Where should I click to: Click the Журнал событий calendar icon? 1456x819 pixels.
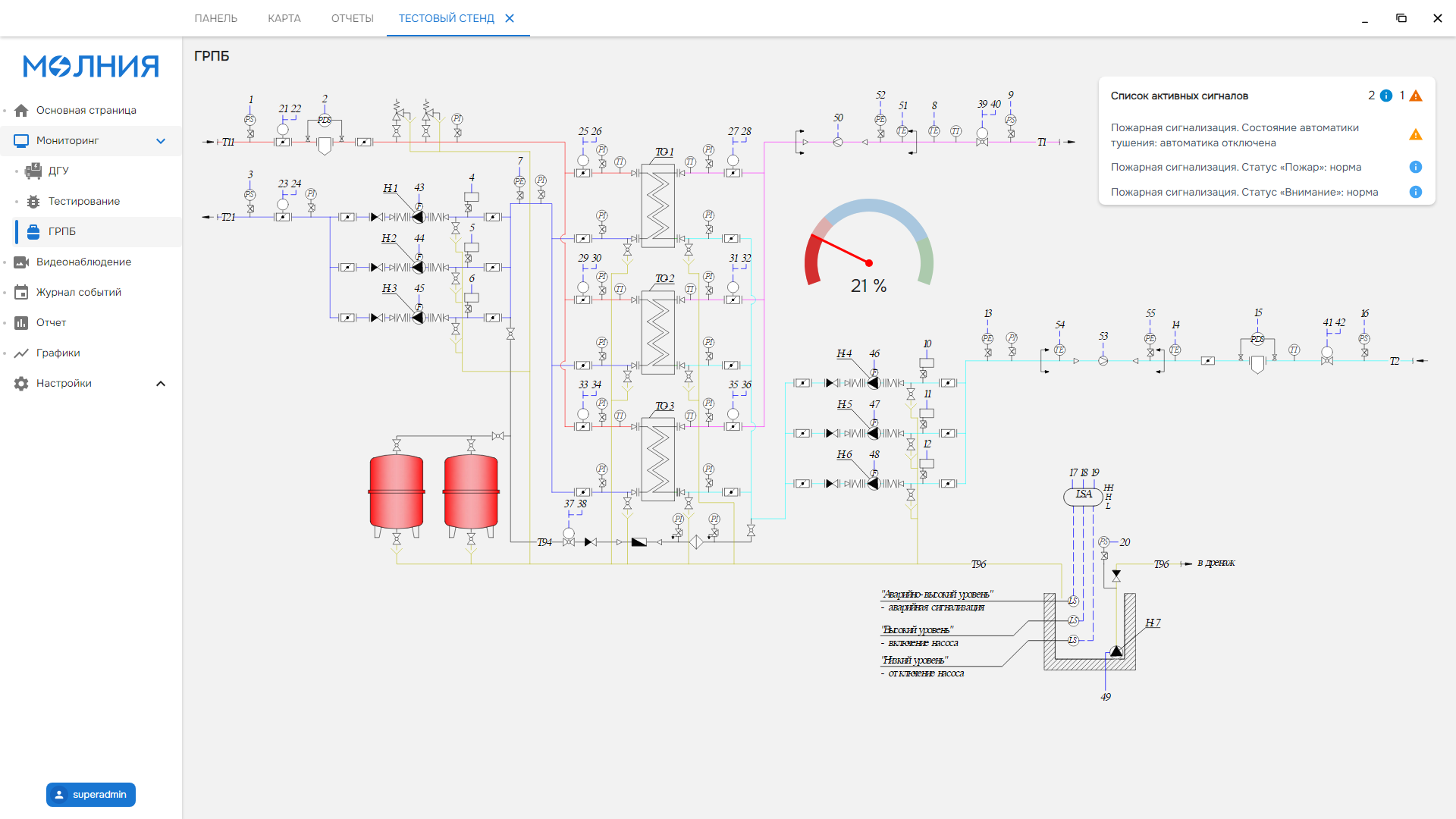pyautogui.click(x=21, y=292)
